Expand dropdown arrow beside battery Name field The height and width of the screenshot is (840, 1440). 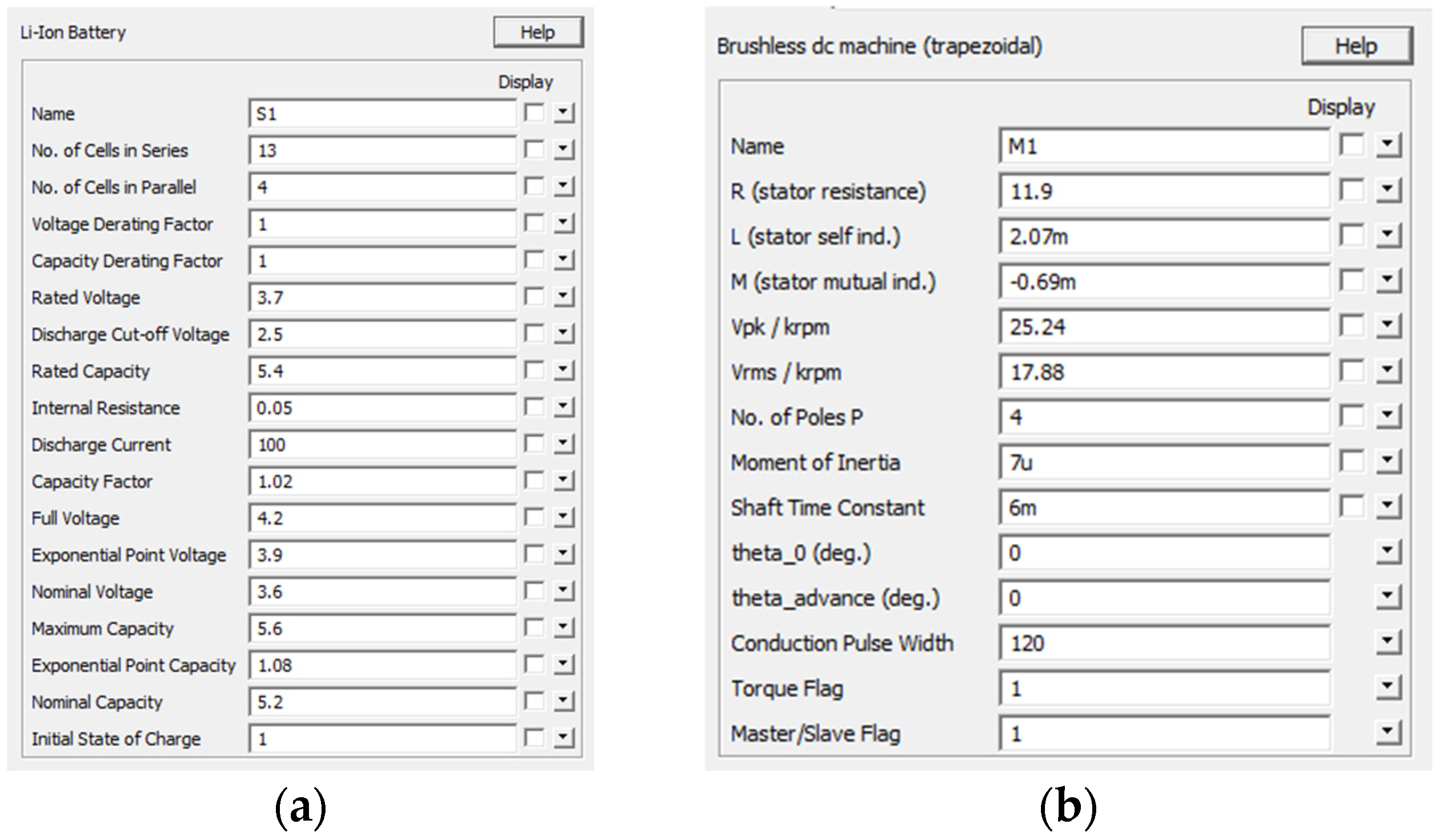pos(564,113)
